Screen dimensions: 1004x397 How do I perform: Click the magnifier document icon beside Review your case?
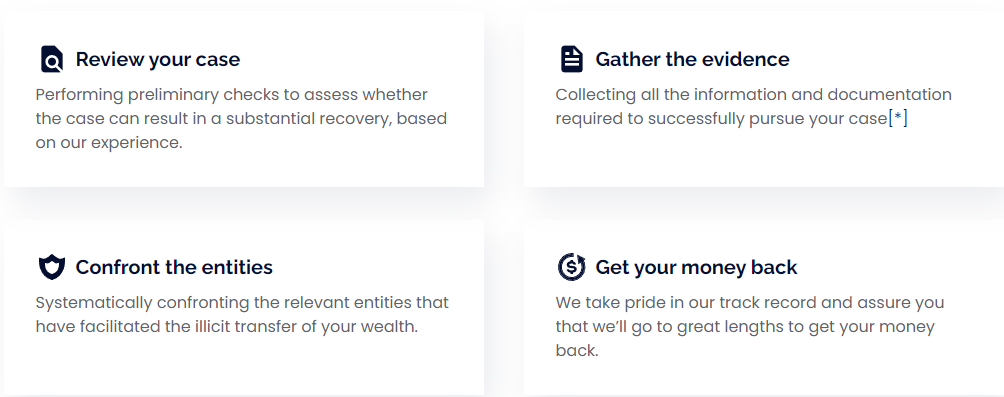[52, 59]
